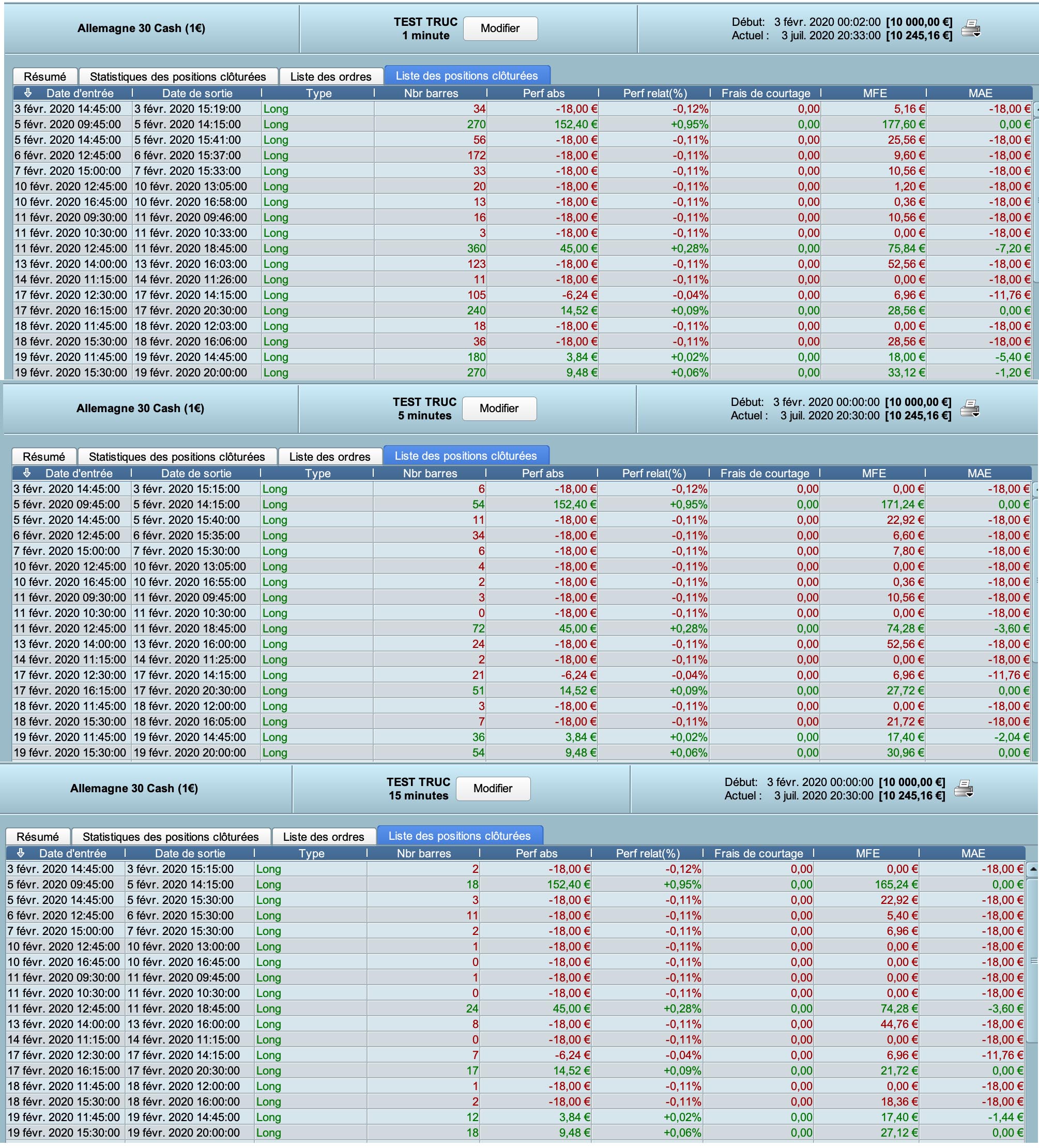Click printer icon in 1 minute report
This screenshot has height=1148, width=1039.
pos(970,28)
